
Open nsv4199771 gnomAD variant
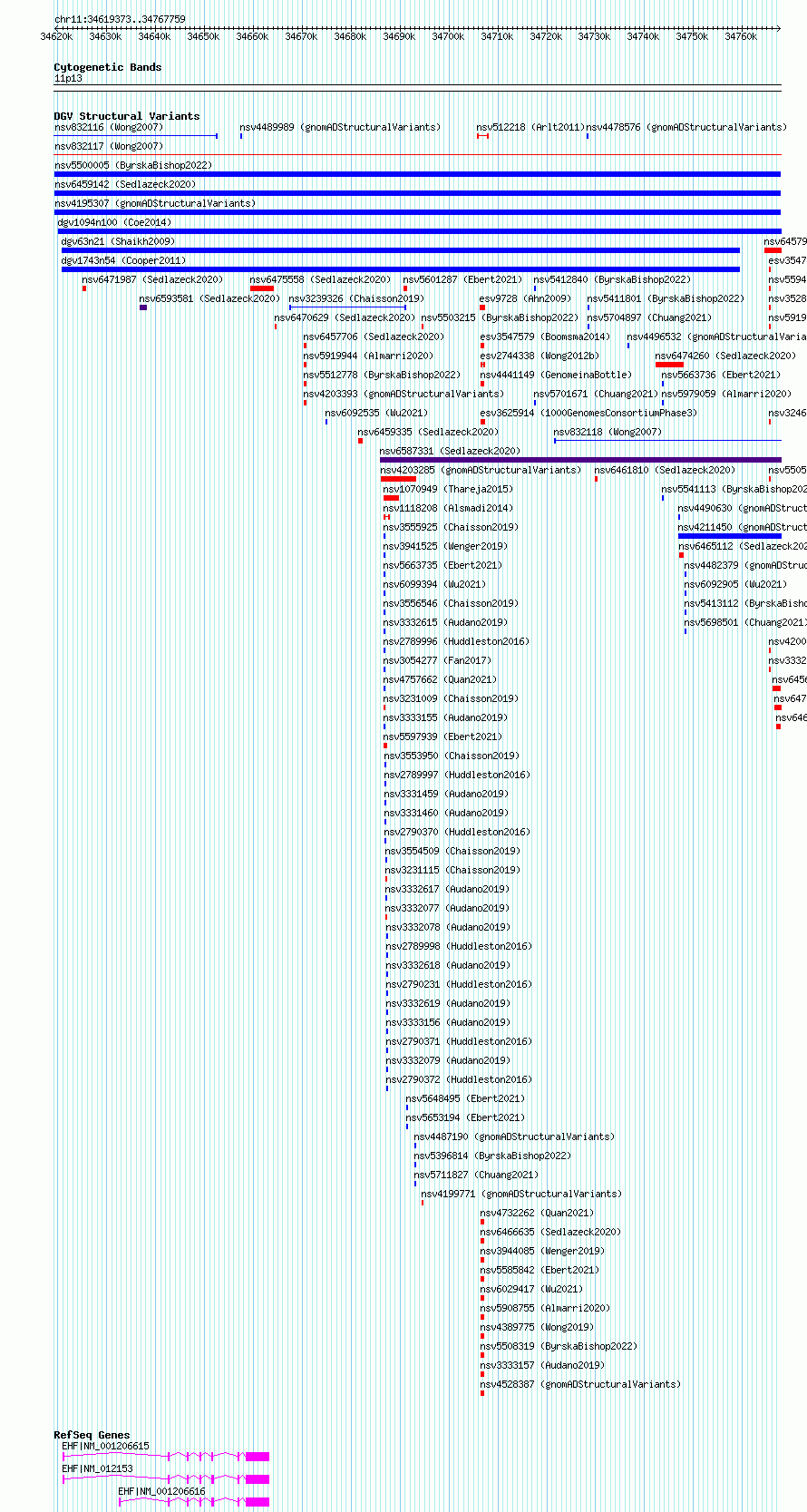(x=521, y=1194)
